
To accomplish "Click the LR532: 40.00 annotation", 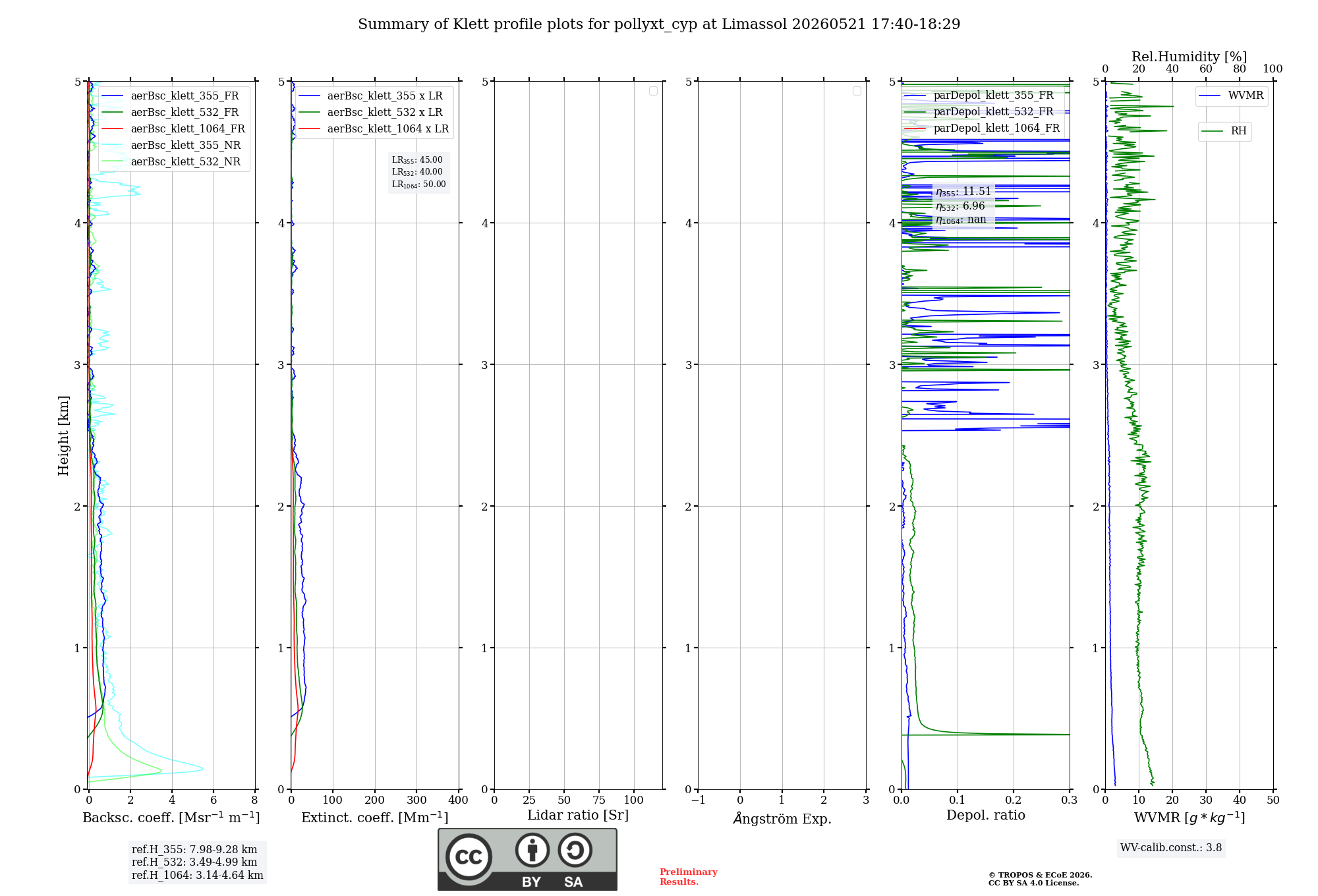I will point(417,172).
